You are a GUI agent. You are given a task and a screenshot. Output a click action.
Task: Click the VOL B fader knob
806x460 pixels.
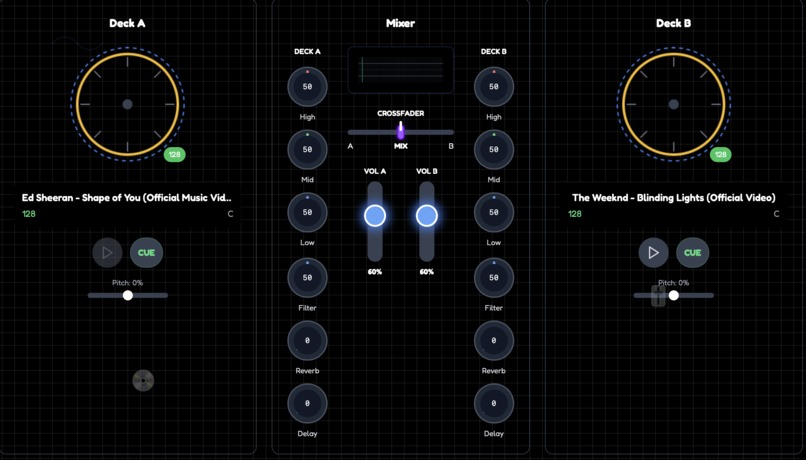pos(427,216)
